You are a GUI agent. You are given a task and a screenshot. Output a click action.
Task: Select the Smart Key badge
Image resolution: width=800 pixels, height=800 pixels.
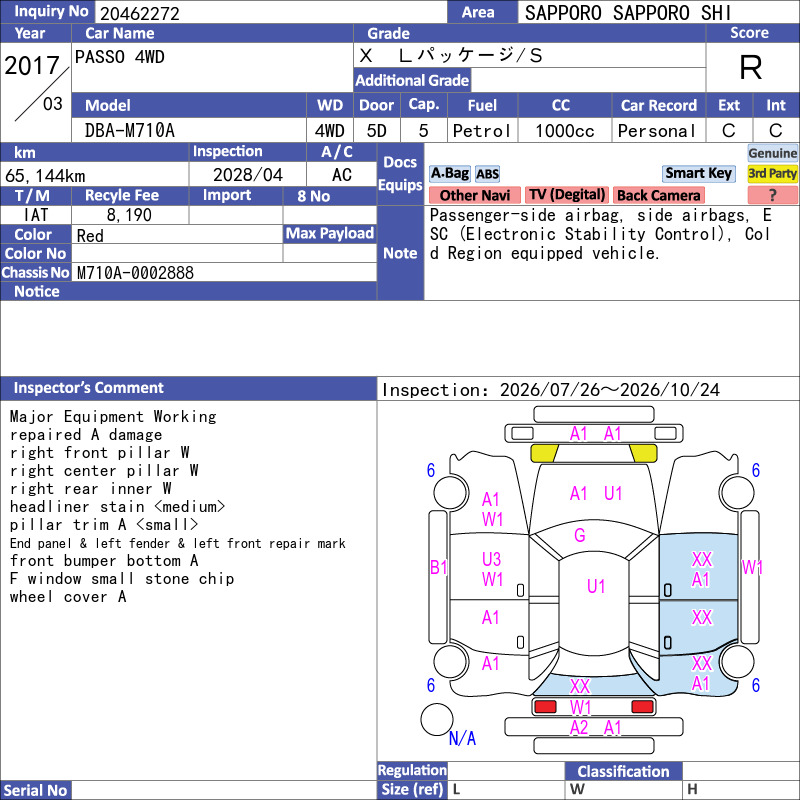[x=698, y=173]
